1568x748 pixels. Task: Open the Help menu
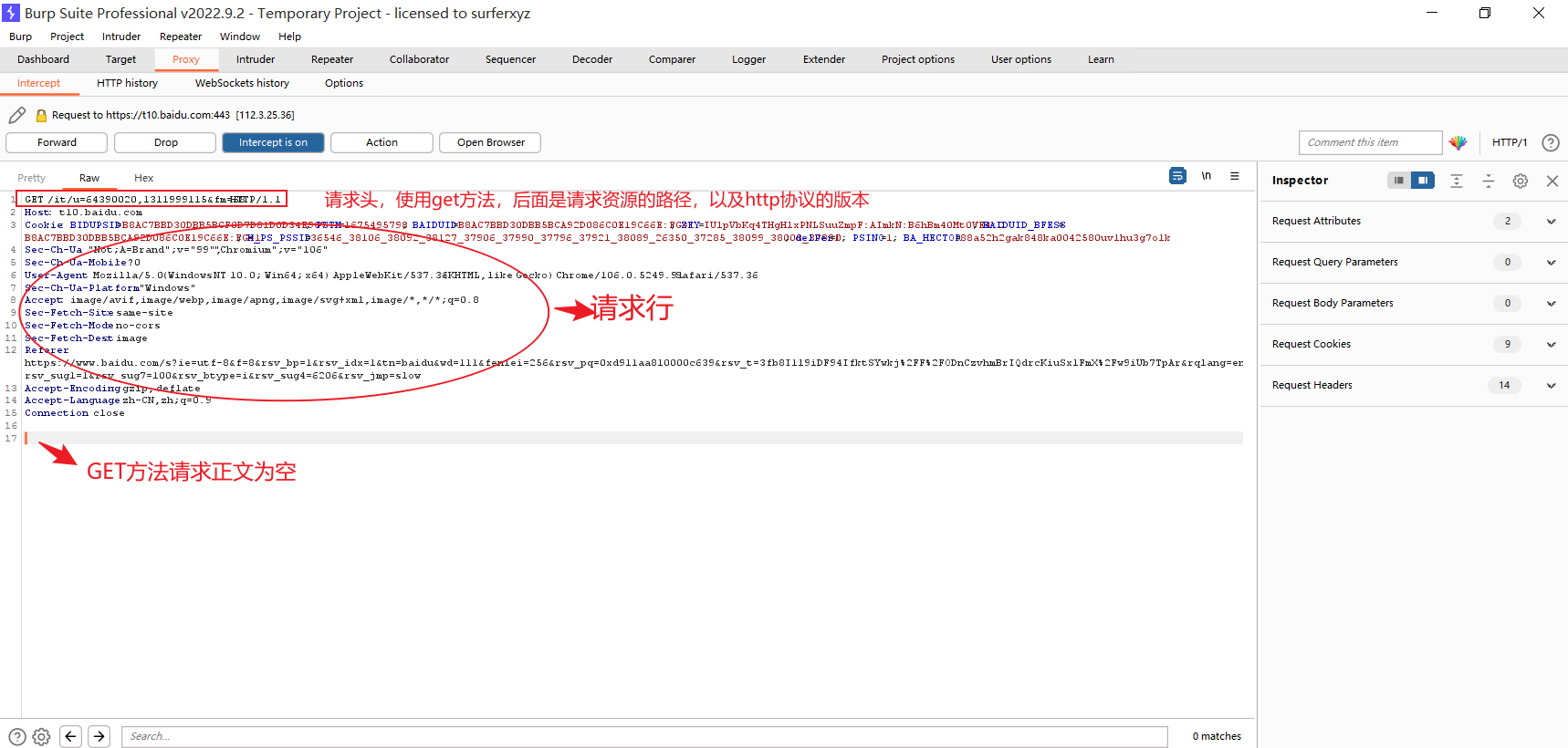[289, 36]
